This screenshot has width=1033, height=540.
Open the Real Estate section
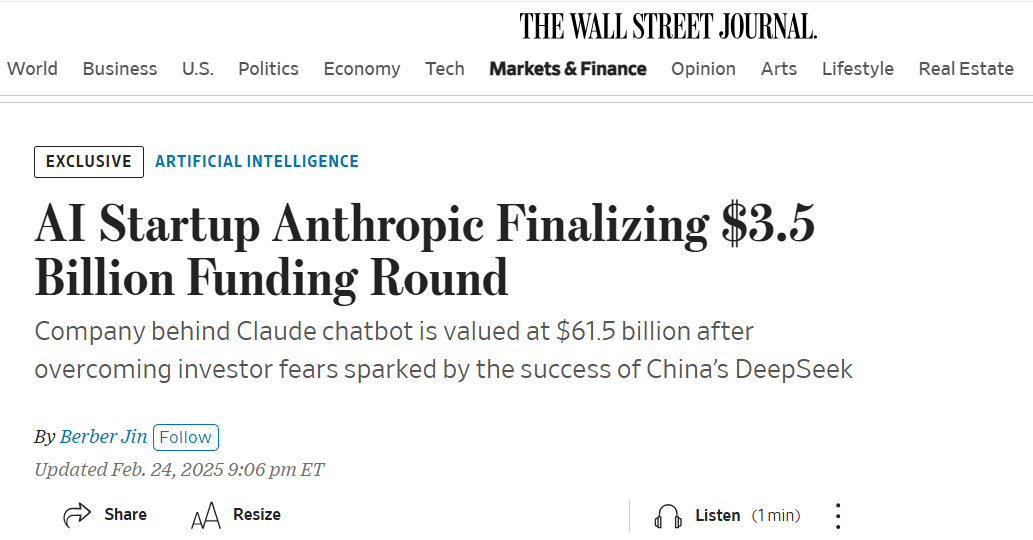point(965,69)
